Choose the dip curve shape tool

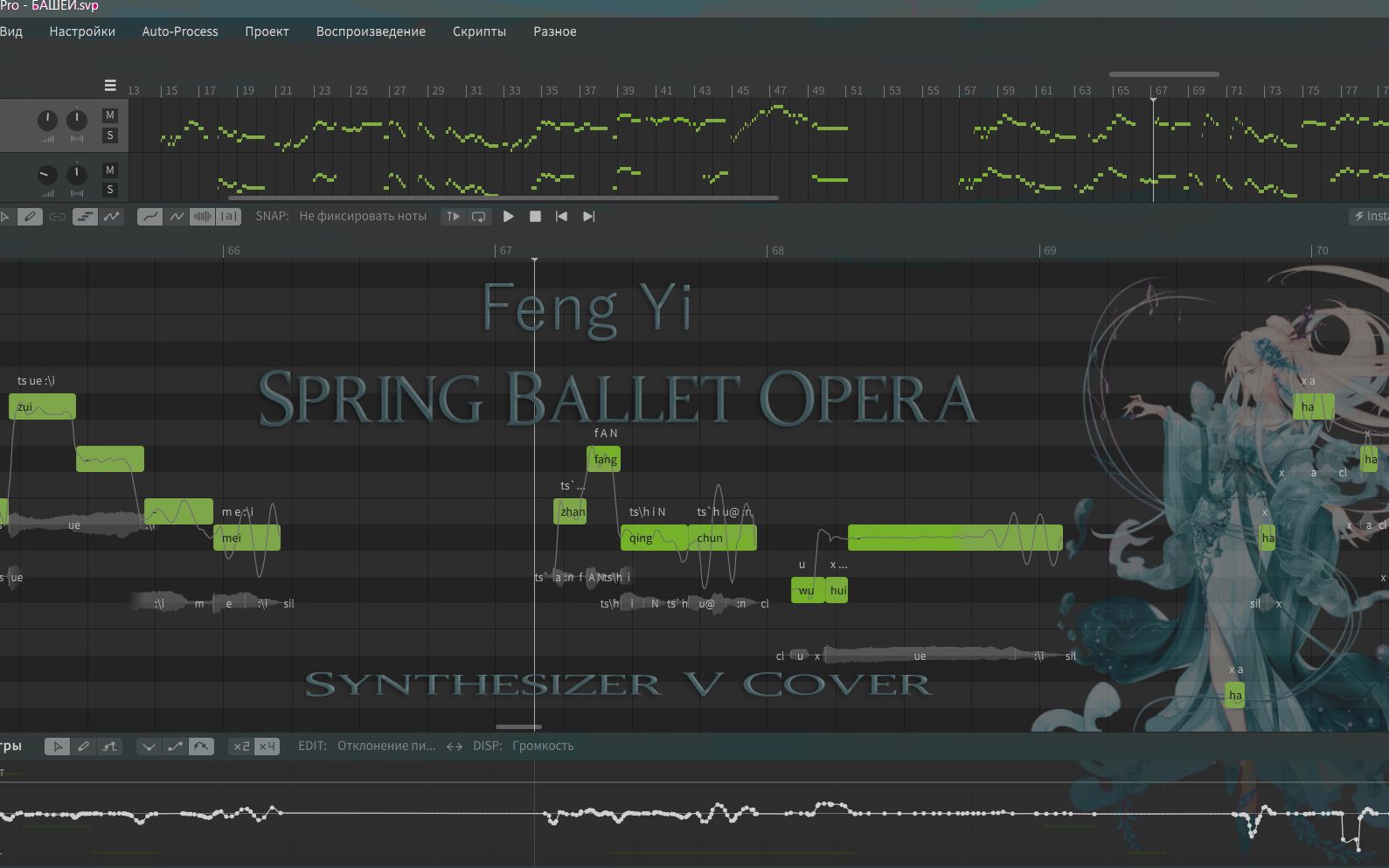coord(149,746)
